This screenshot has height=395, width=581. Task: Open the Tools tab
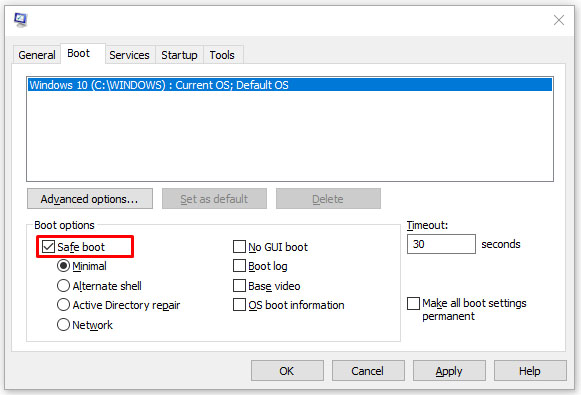[x=222, y=55]
